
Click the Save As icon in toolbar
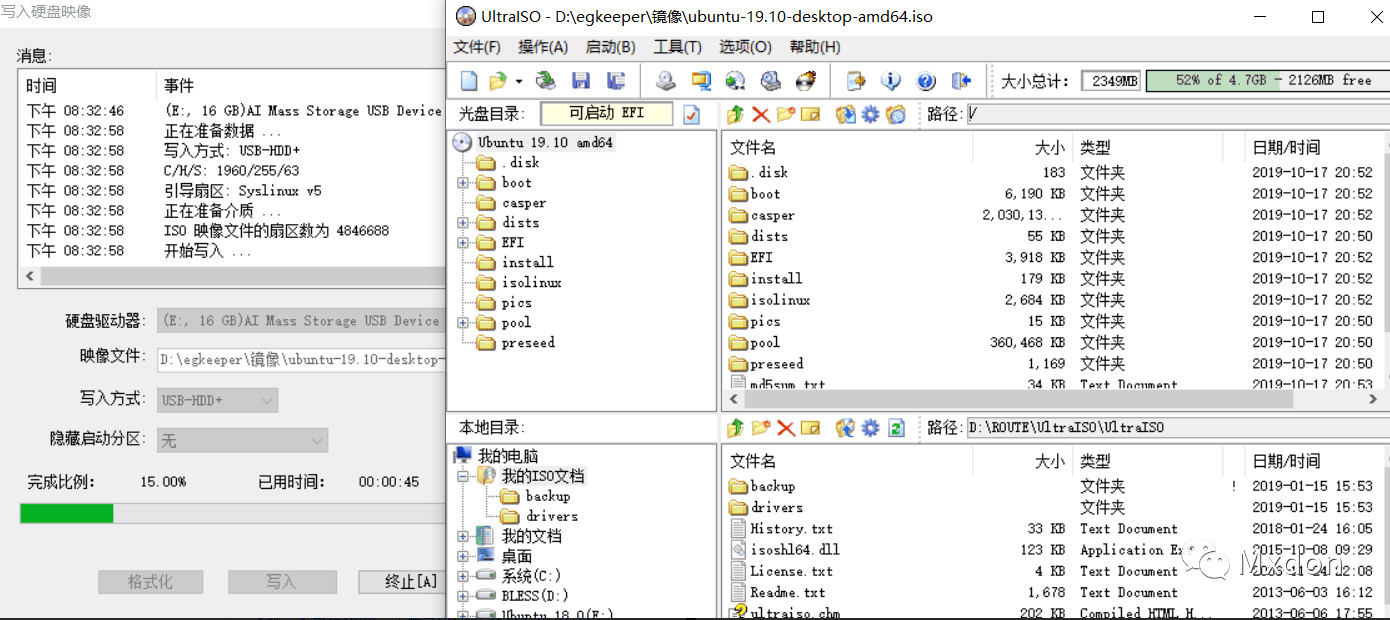point(616,81)
